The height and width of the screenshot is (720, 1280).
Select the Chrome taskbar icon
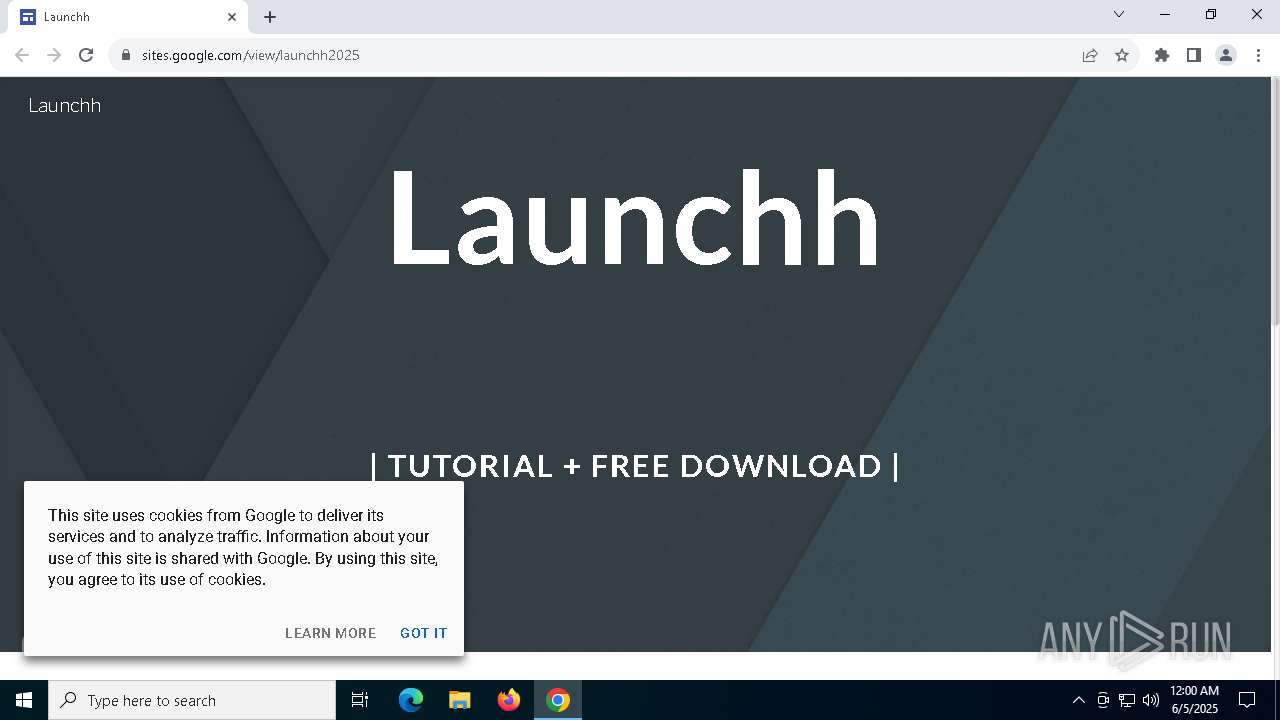click(x=558, y=700)
